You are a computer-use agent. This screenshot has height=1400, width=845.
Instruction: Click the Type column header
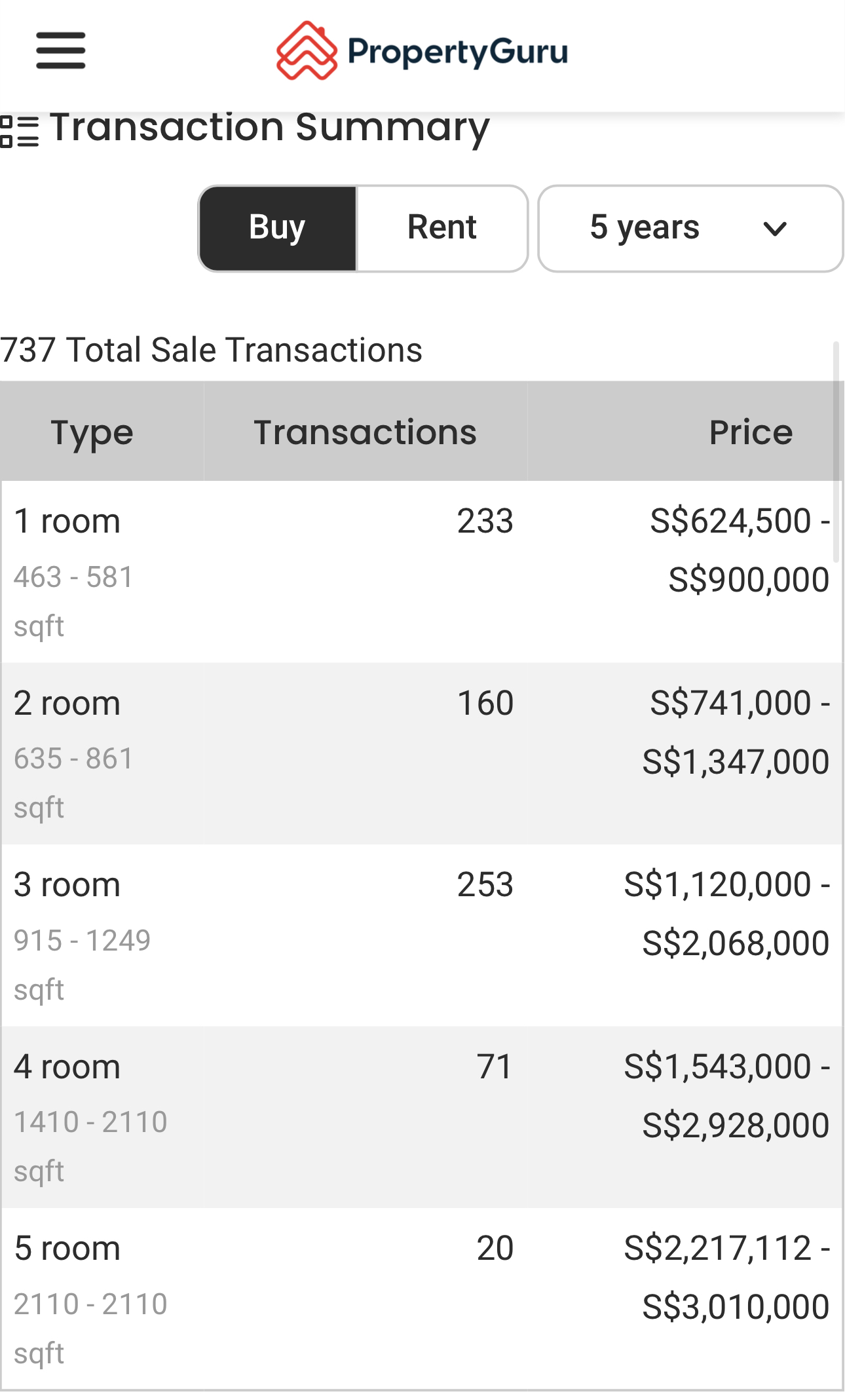(x=92, y=432)
